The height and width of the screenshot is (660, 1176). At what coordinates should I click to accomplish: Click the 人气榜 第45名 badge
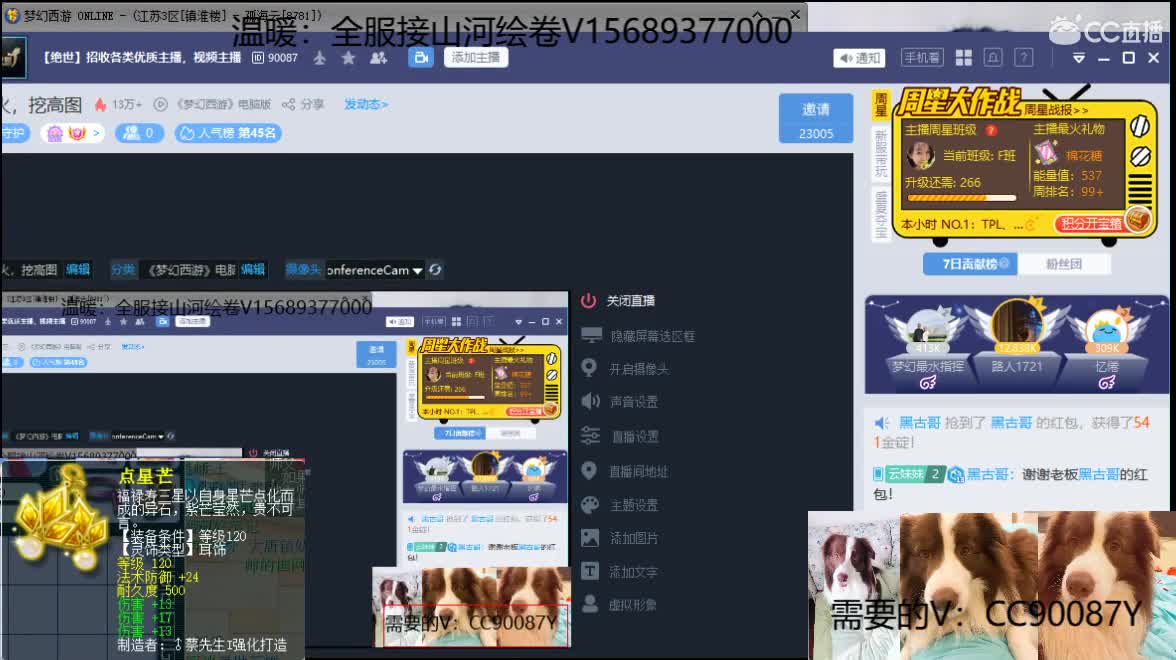pyautogui.click(x=227, y=134)
